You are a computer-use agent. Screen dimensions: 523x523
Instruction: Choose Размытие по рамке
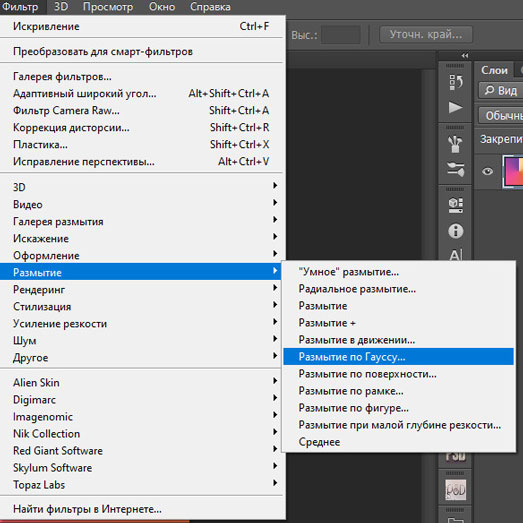(398, 391)
